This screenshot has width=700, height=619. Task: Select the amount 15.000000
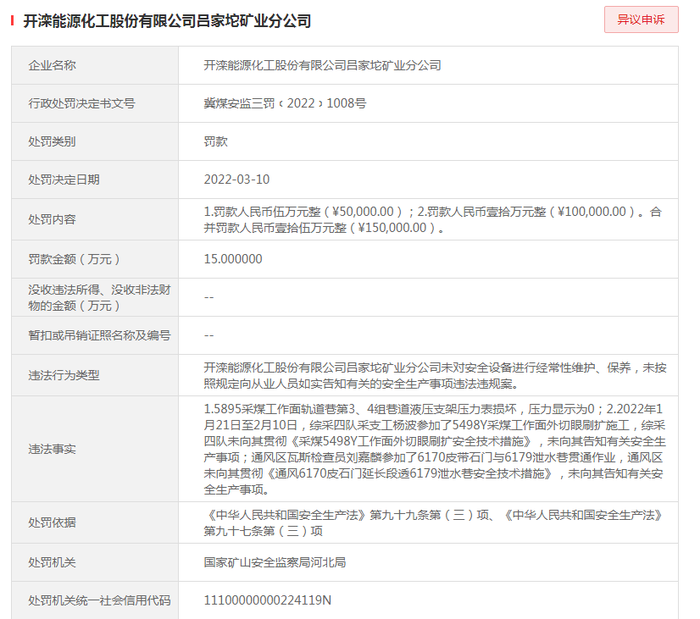233,259
